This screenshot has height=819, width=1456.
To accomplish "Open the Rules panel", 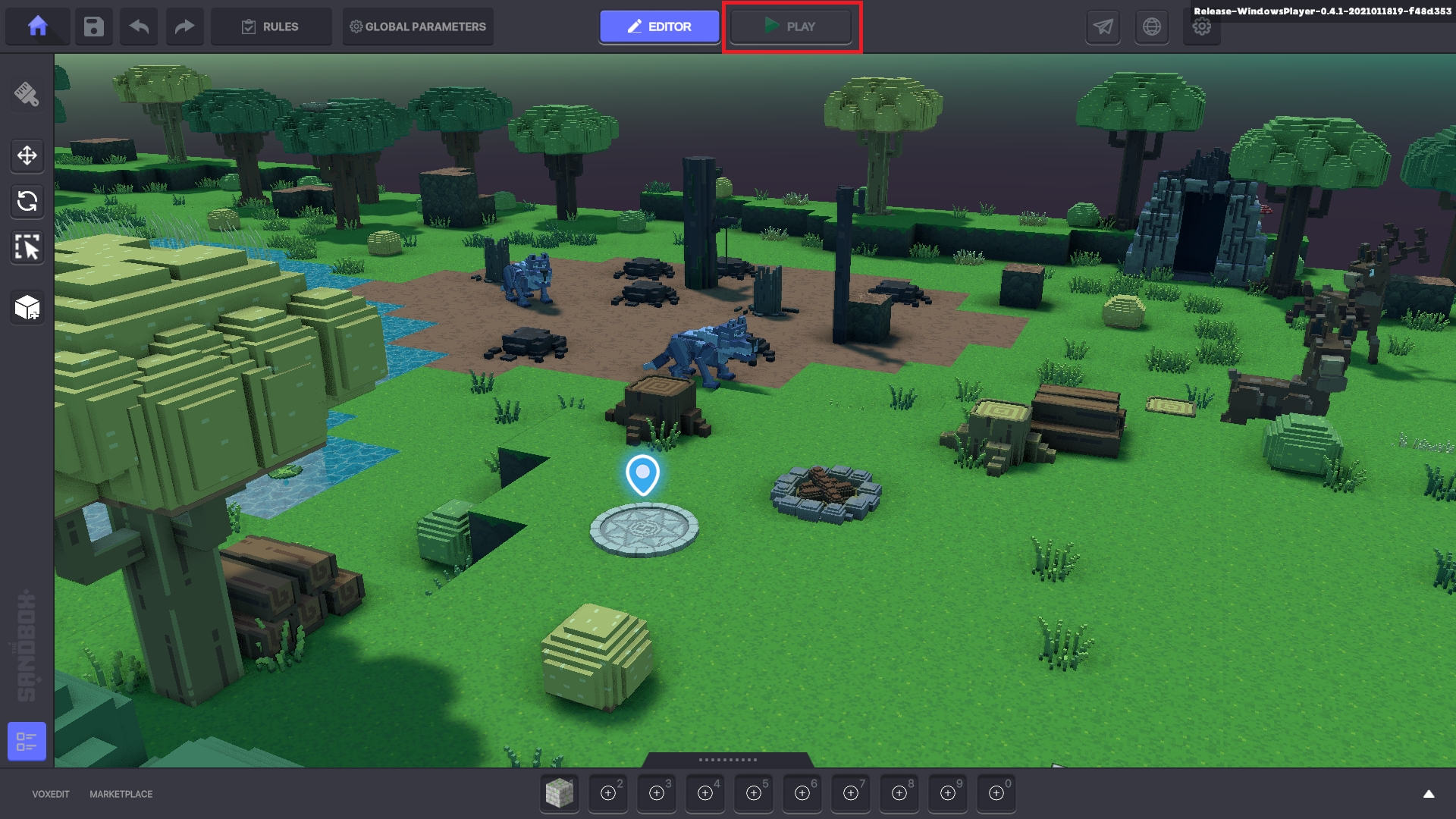I will point(270,27).
